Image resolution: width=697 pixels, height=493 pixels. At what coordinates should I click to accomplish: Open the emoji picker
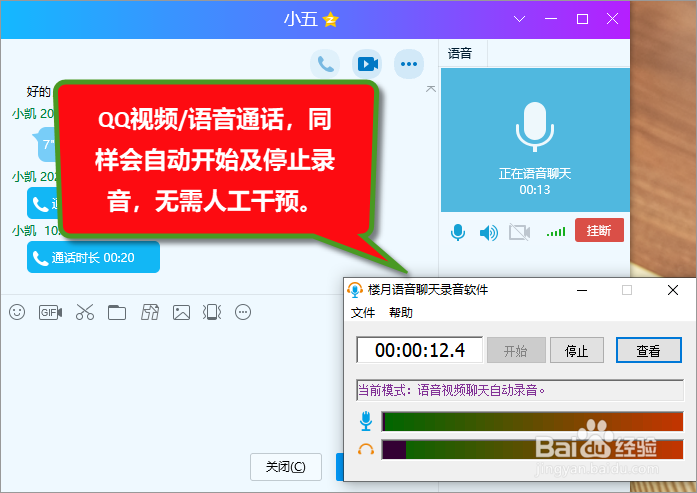(x=17, y=312)
